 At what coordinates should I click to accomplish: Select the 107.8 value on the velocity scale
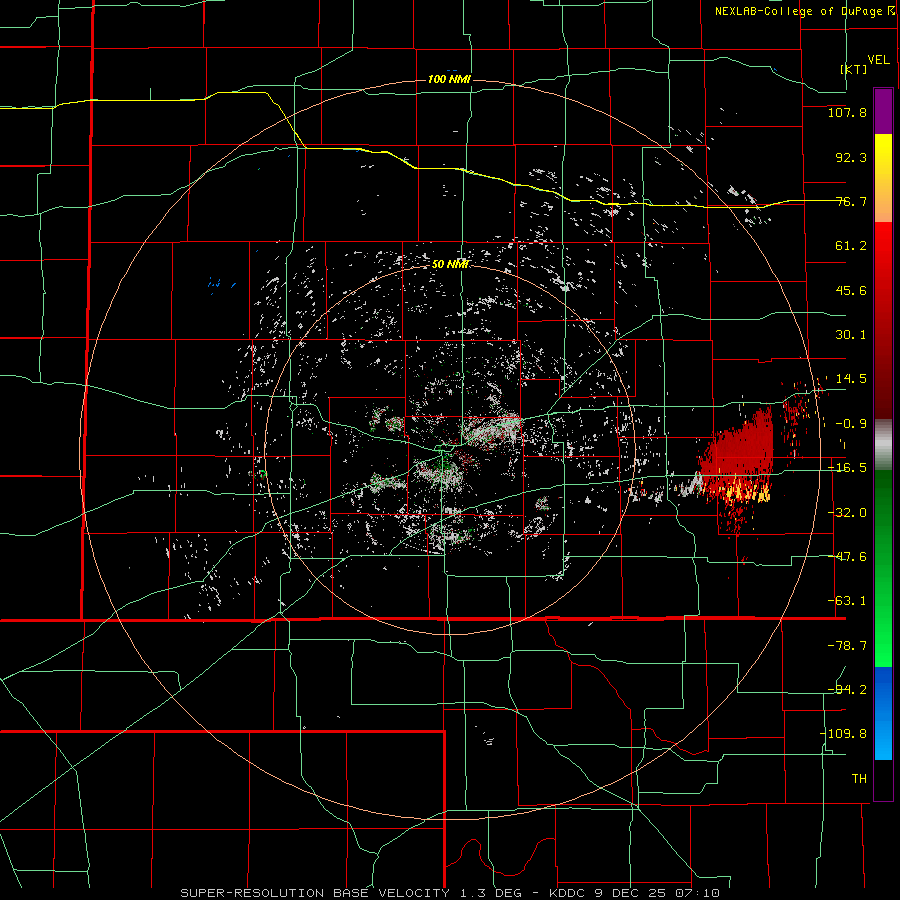coord(847,112)
